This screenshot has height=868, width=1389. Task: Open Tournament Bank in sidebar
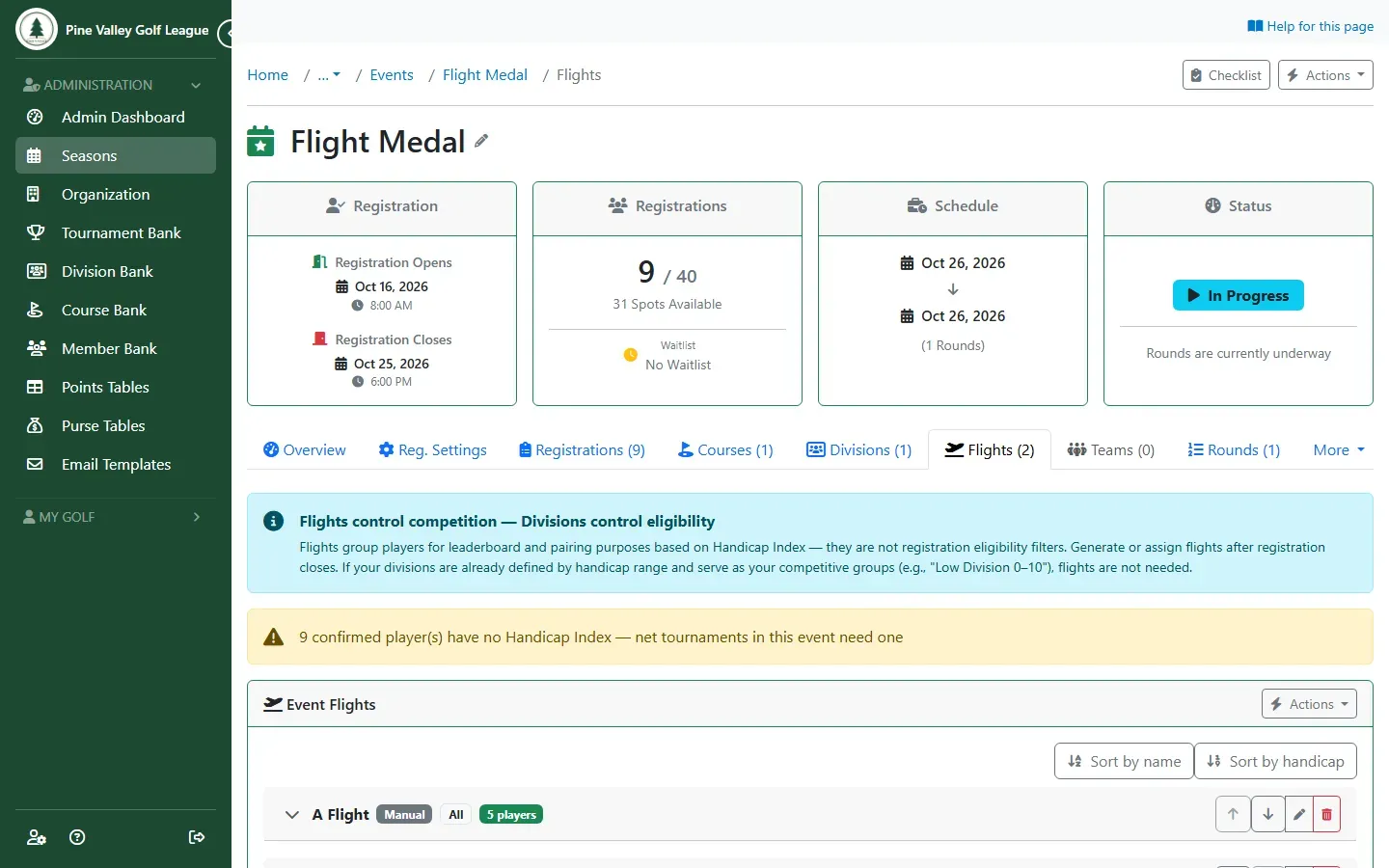pyautogui.click(x=116, y=232)
